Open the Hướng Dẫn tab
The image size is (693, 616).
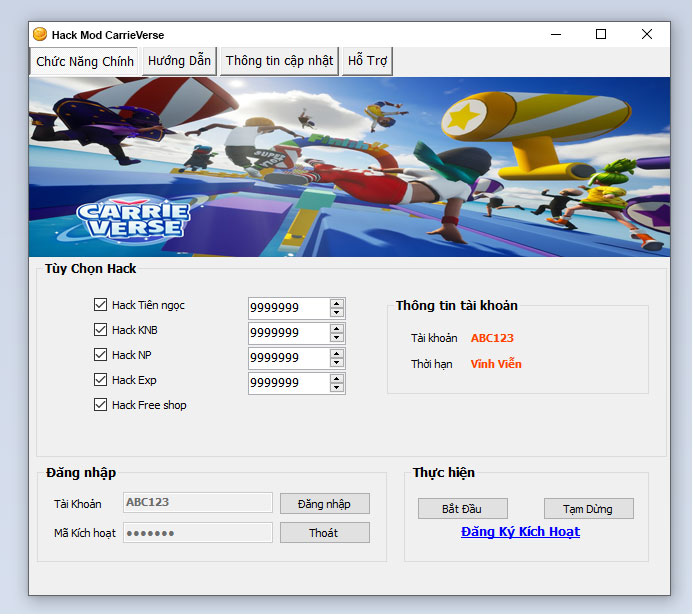179,61
